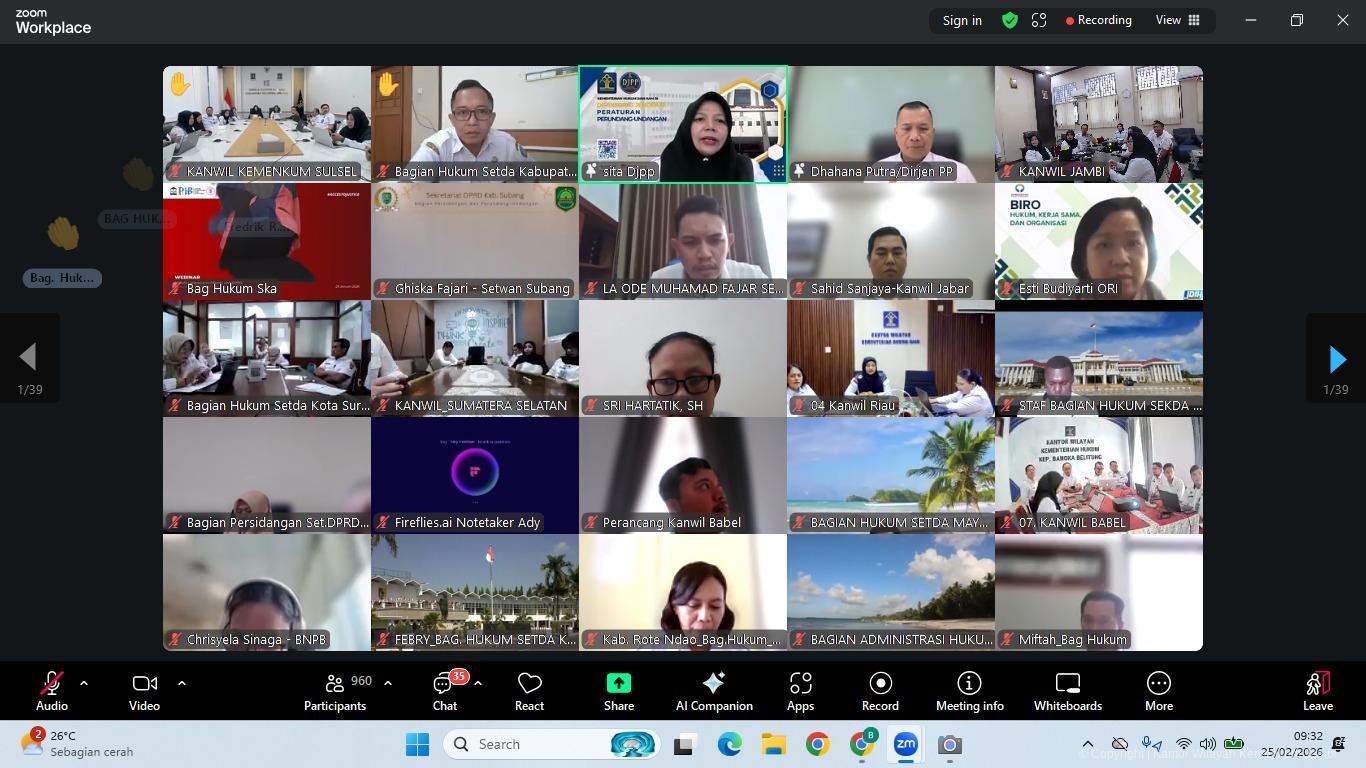Expand video options arrow next to Video
Image resolution: width=1366 pixels, height=768 pixels.
click(x=182, y=683)
